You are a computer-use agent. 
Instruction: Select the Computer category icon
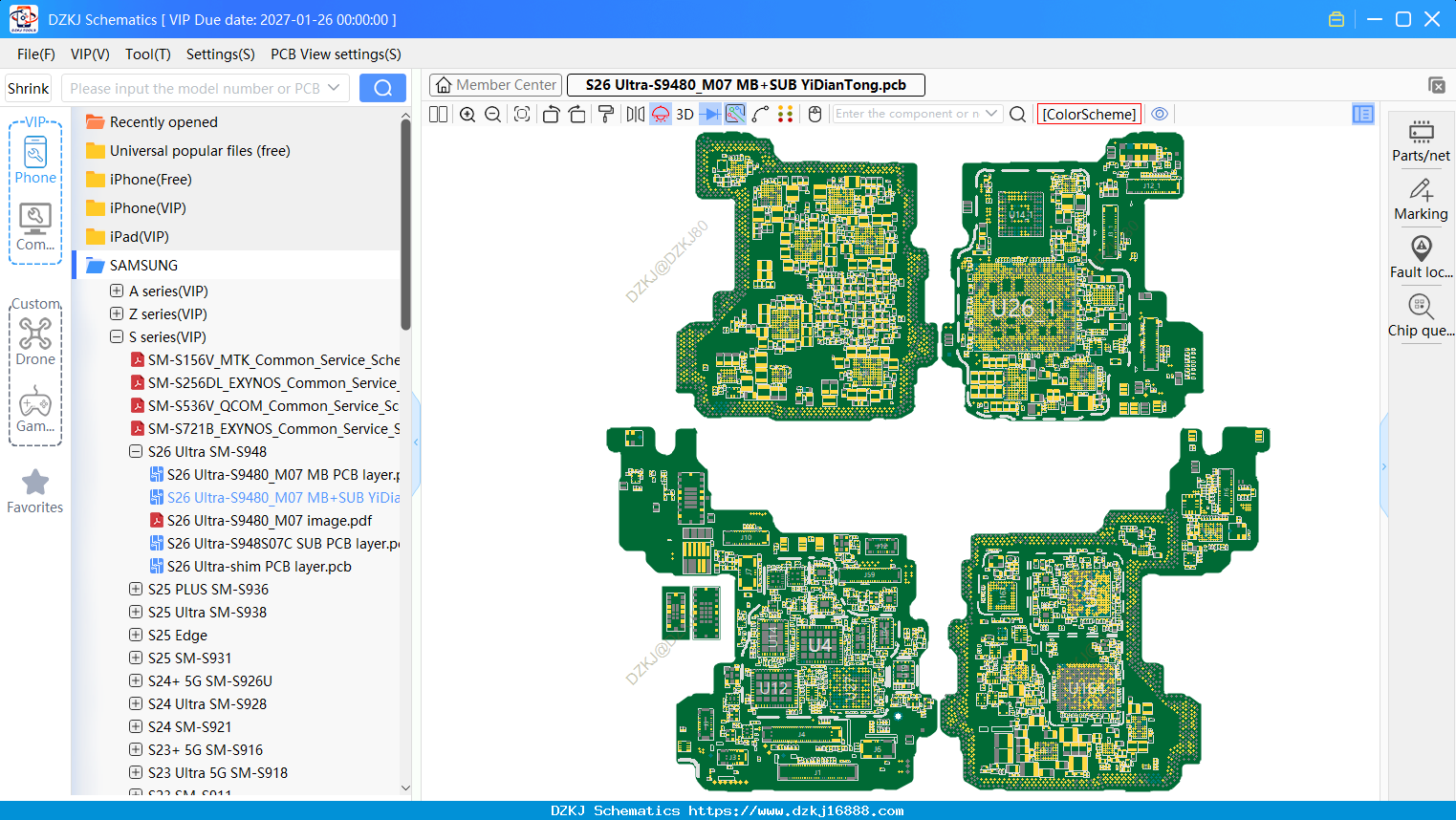pos(35,227)
